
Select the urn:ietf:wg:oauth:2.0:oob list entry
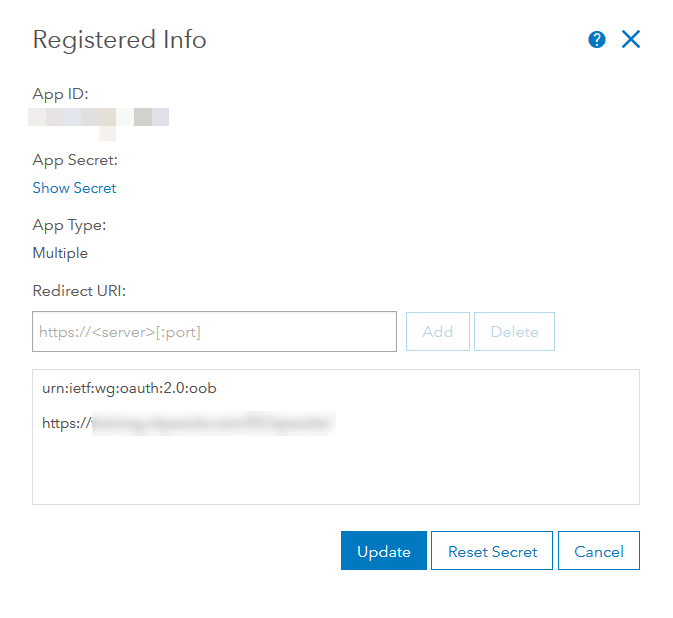129,388
